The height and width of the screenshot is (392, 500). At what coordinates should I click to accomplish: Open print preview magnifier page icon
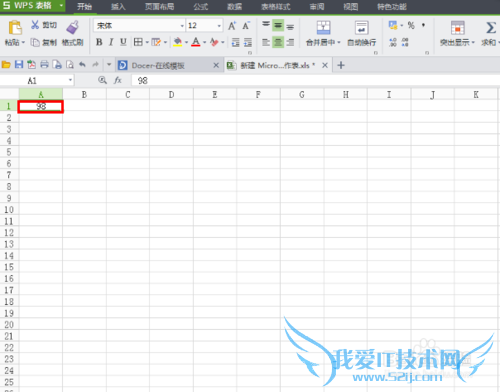[70, 65]
